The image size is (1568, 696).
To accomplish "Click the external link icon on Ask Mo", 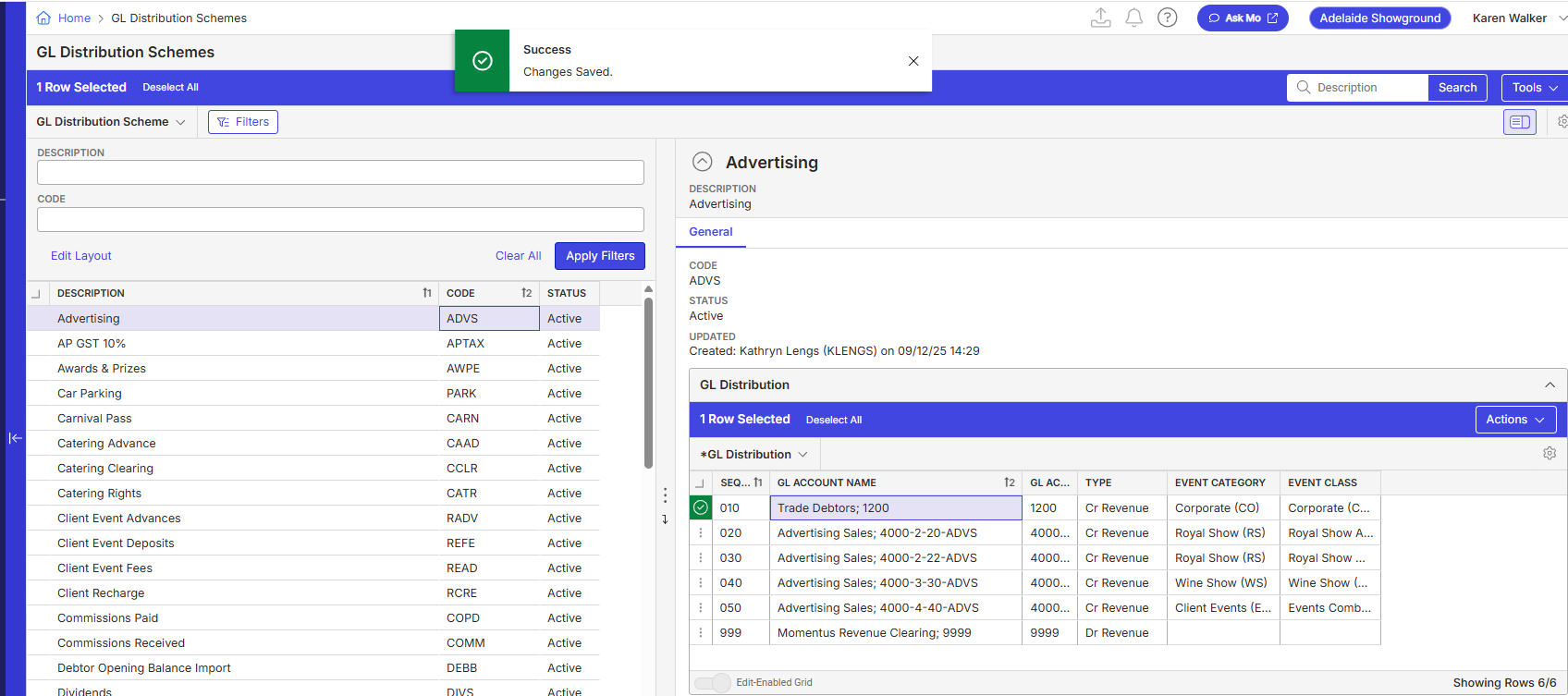I will coord(1273,18).
